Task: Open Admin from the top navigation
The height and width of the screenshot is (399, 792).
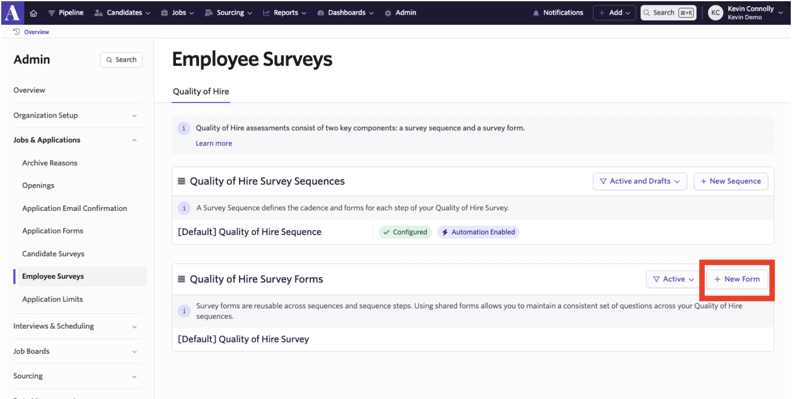Action: (x=401, y=13)
